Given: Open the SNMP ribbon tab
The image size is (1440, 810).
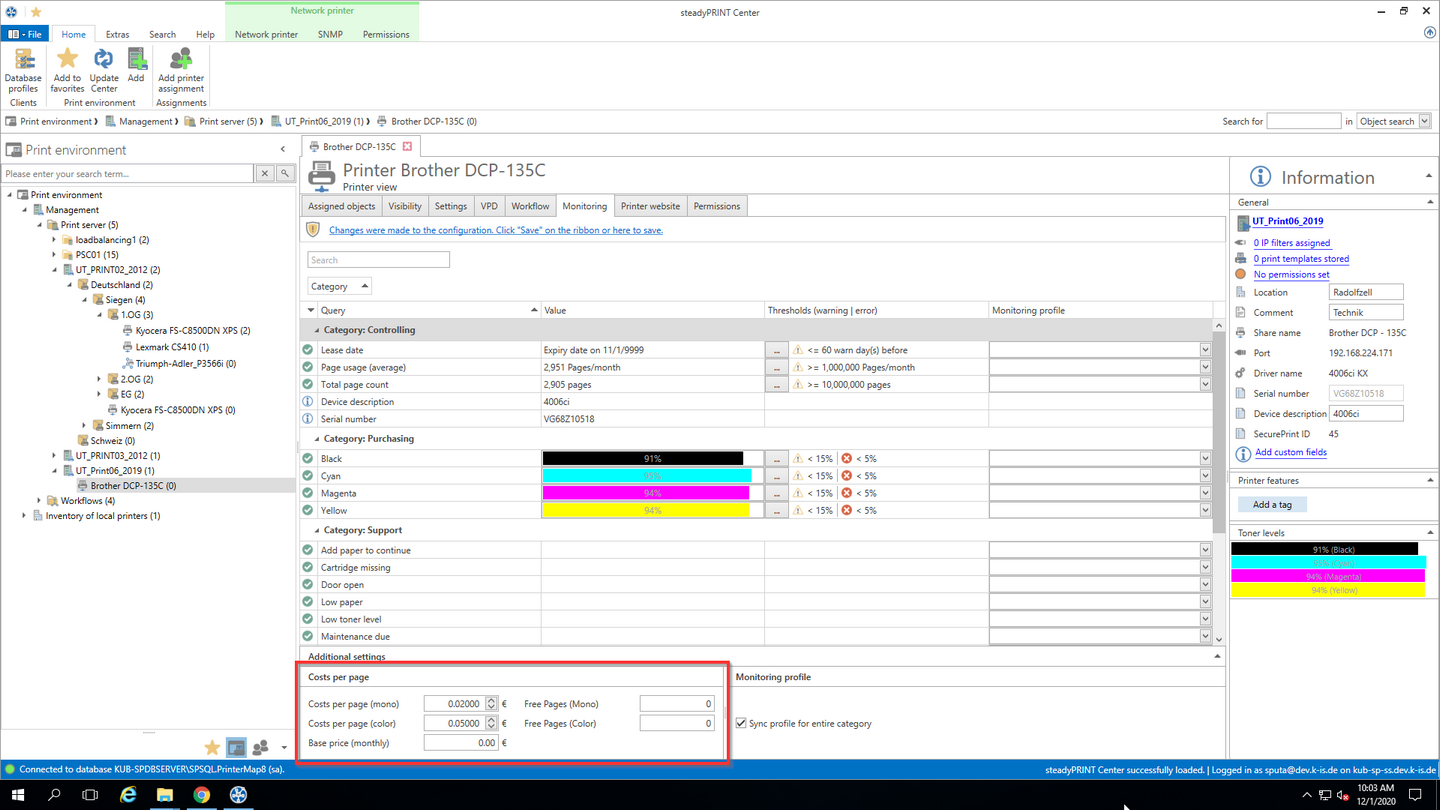Looking at the screenshot, I should (330, 34).
